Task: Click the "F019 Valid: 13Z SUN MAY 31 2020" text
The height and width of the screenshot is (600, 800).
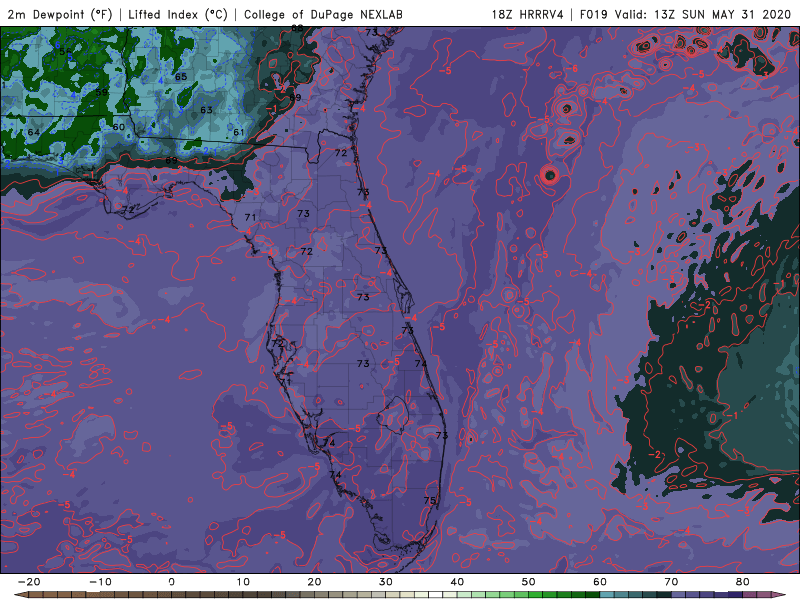Action: 685,14
